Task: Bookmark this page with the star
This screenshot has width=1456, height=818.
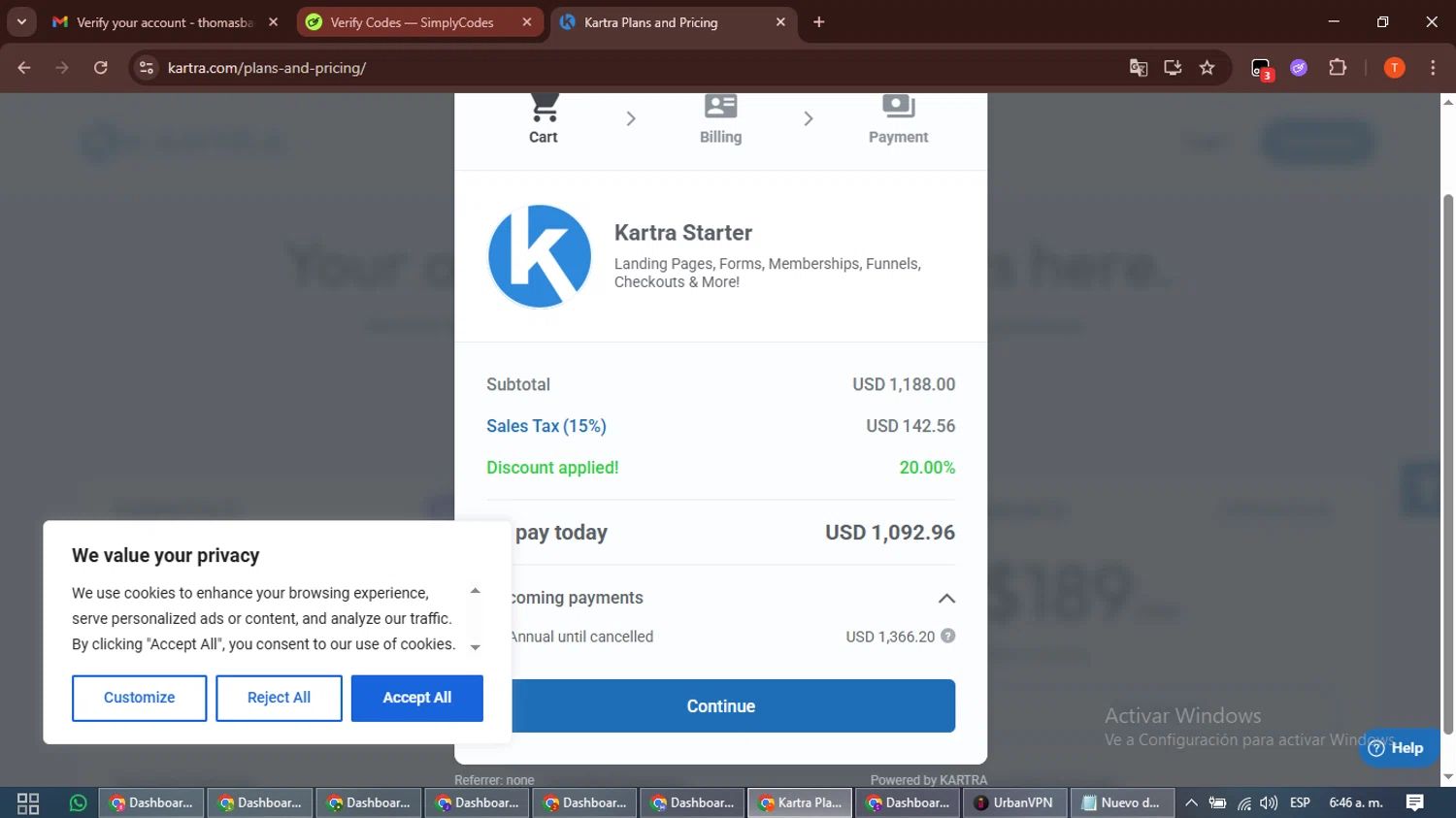Action: [x=1207, y=68]
